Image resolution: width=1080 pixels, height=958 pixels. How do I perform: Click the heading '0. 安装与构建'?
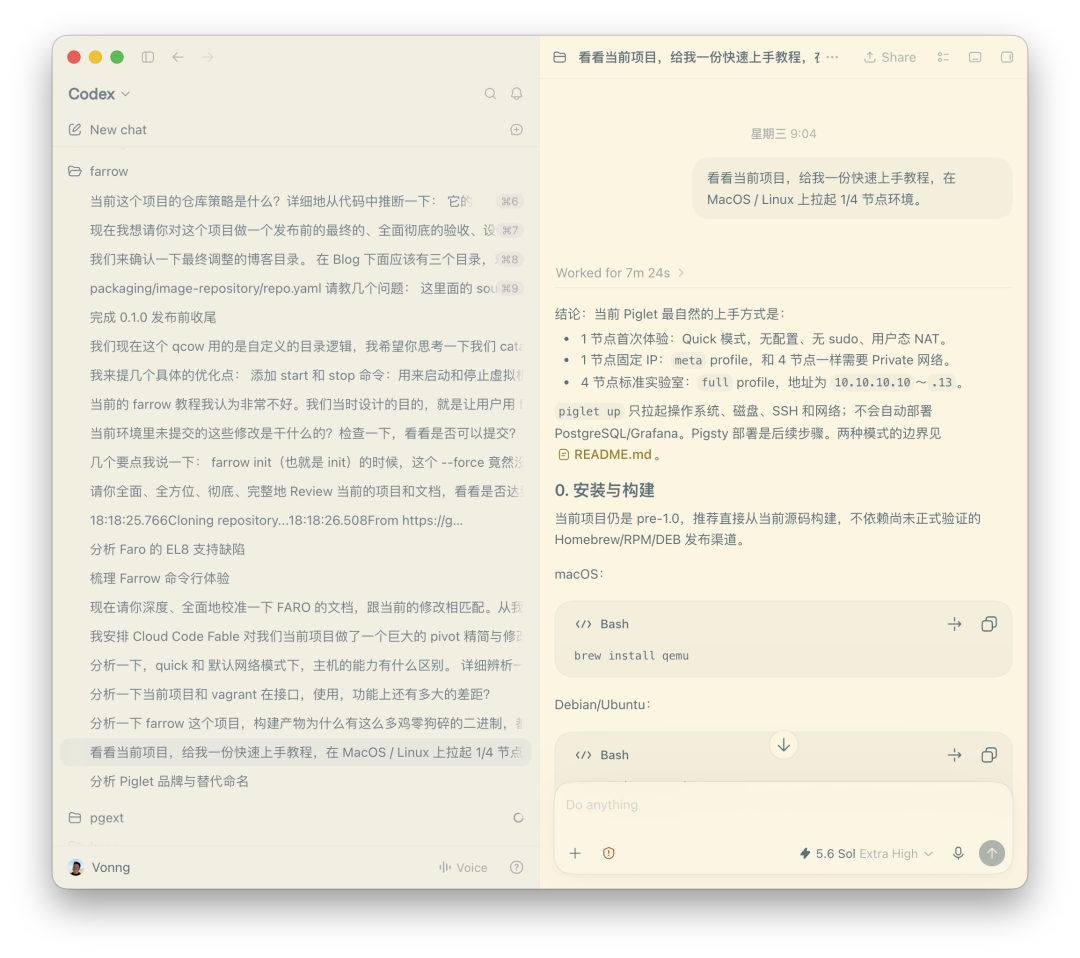click(x=605, y=490)
